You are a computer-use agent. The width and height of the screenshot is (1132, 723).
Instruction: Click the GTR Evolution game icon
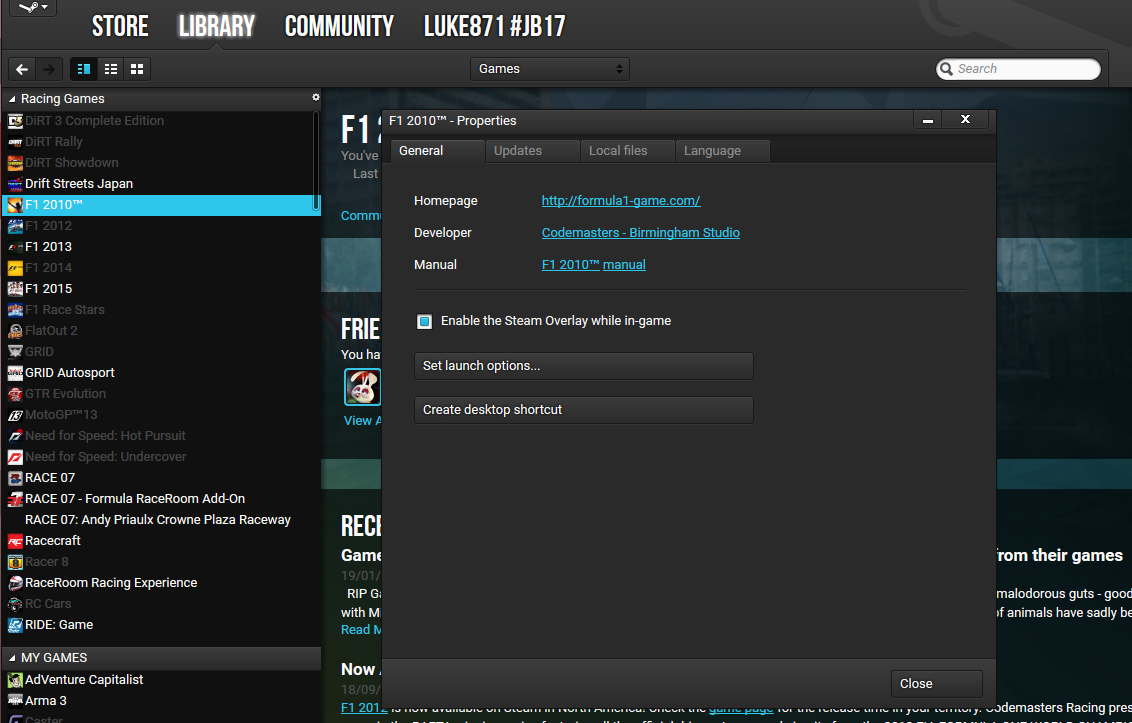coord(15,394)
